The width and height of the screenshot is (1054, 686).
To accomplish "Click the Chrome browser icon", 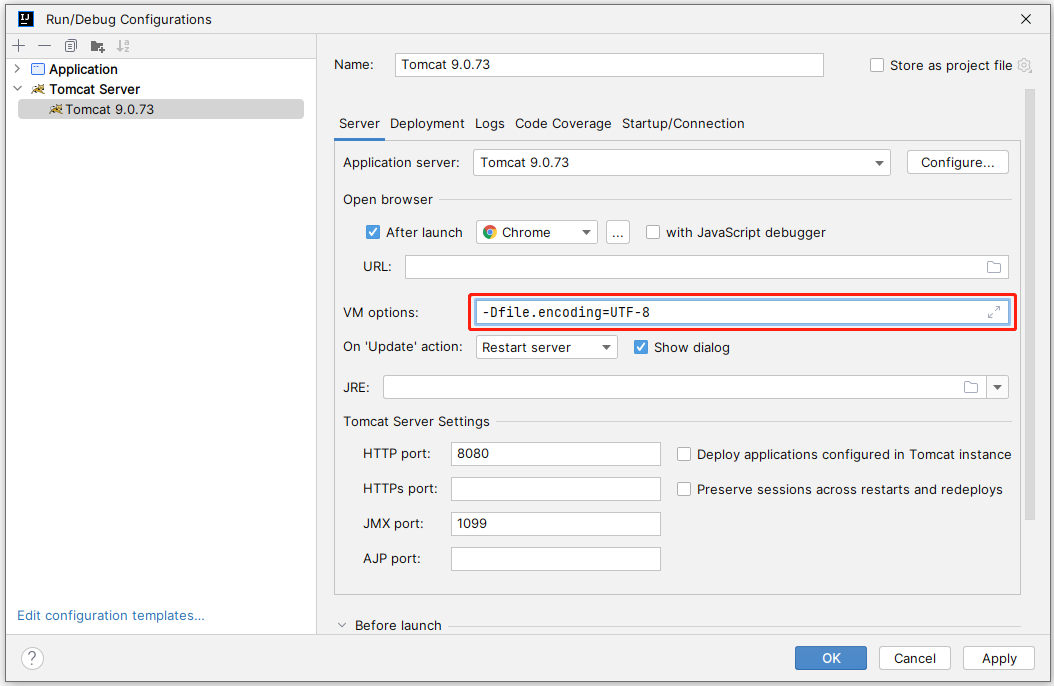I will point(490,232).
